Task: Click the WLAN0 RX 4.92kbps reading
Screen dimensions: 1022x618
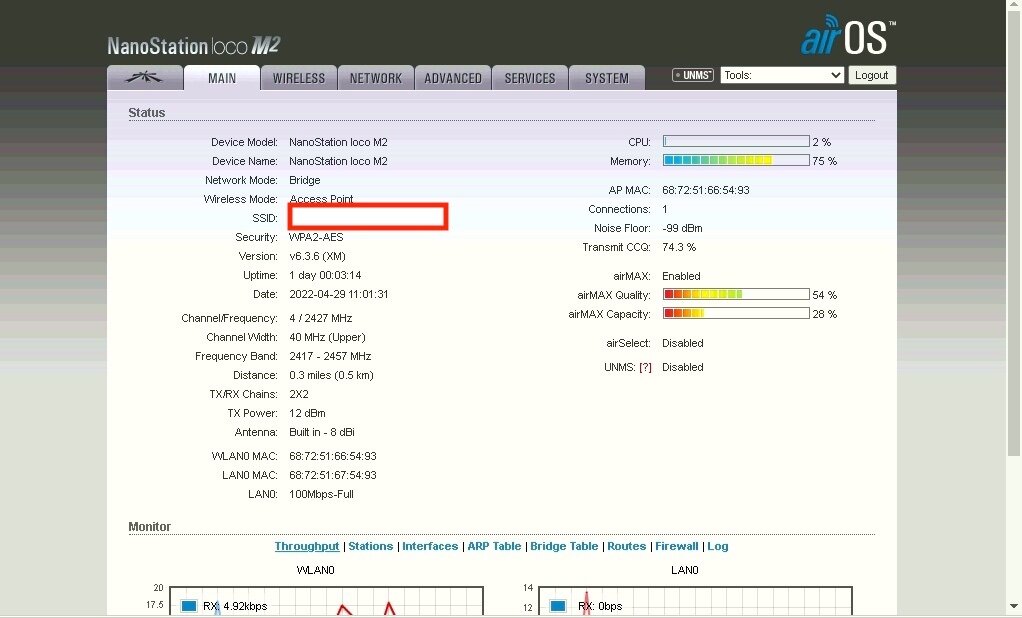Action: coord(235,606)
